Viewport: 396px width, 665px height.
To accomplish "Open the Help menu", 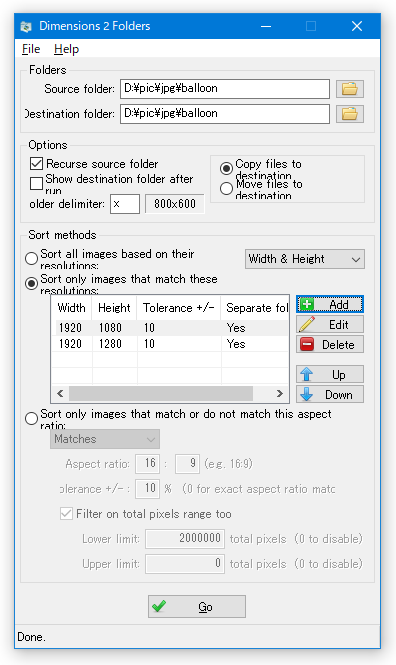I will pyautogui.click(x=66, y=49).
